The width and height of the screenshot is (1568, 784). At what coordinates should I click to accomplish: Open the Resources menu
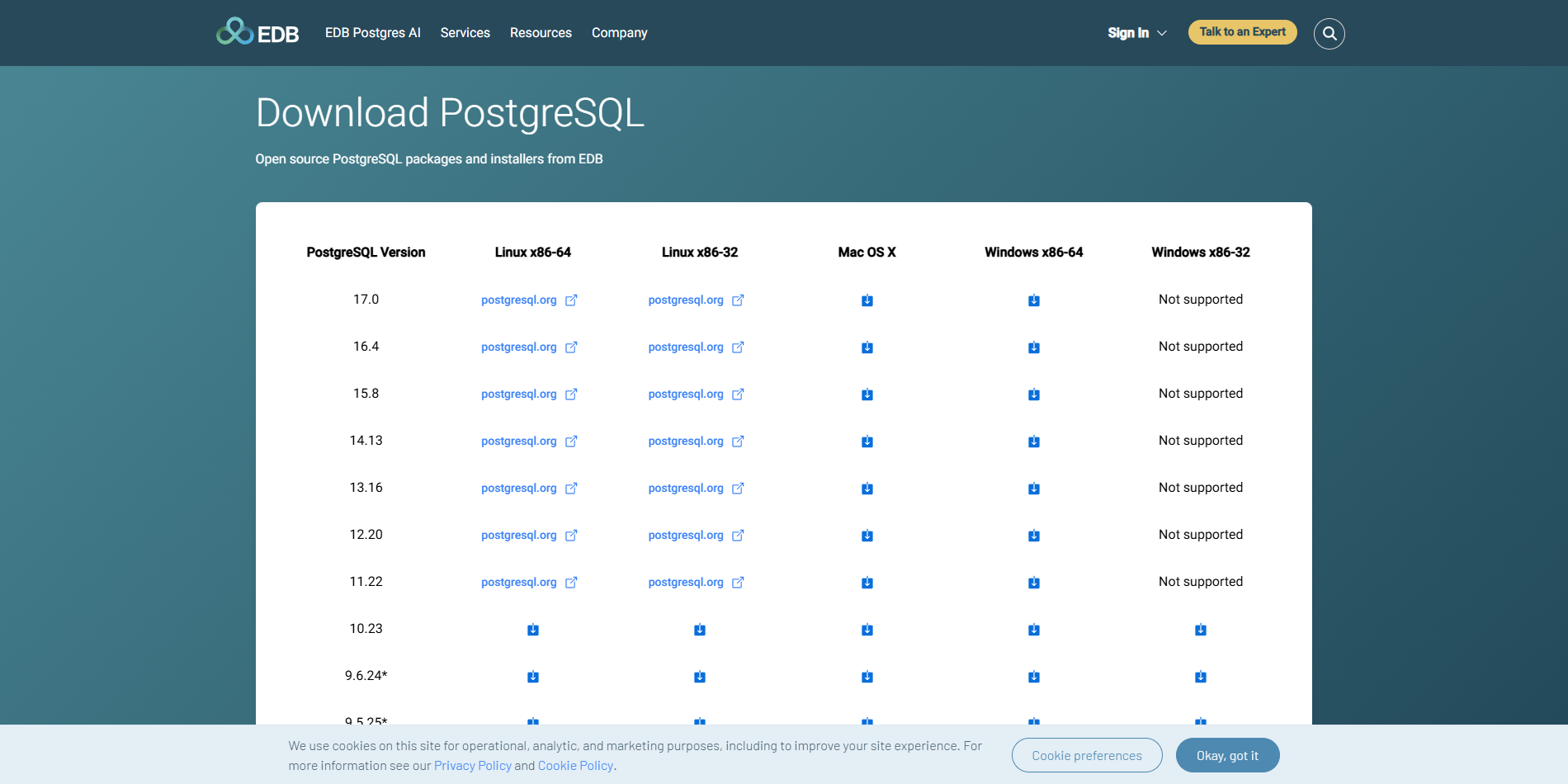(x=541, y=33)
